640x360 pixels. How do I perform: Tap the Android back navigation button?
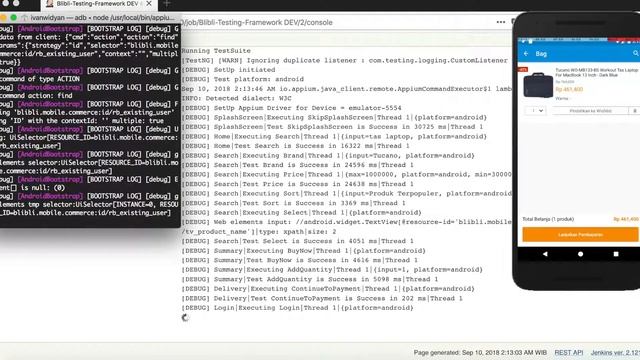(x=545, y=254)
